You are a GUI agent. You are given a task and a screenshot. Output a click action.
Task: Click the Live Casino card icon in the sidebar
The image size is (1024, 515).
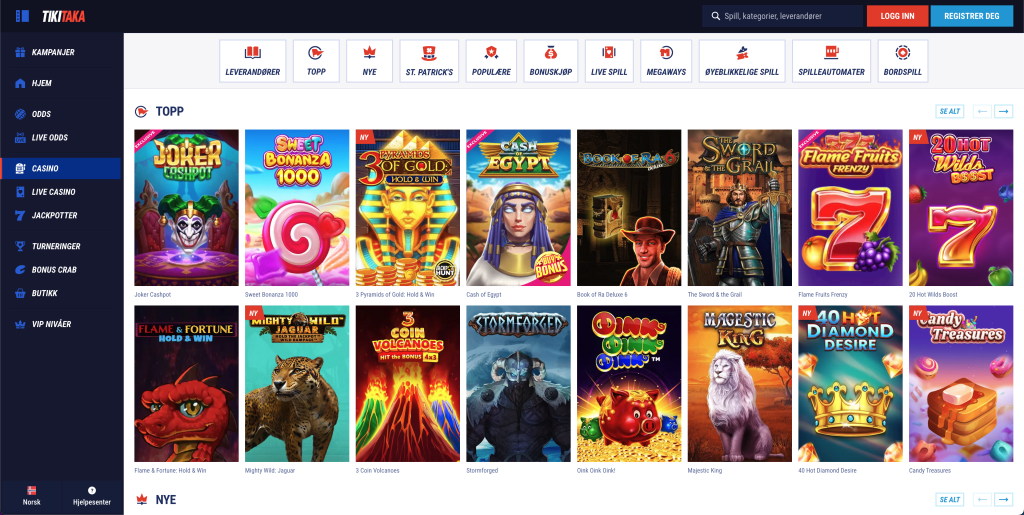(20, 192)
